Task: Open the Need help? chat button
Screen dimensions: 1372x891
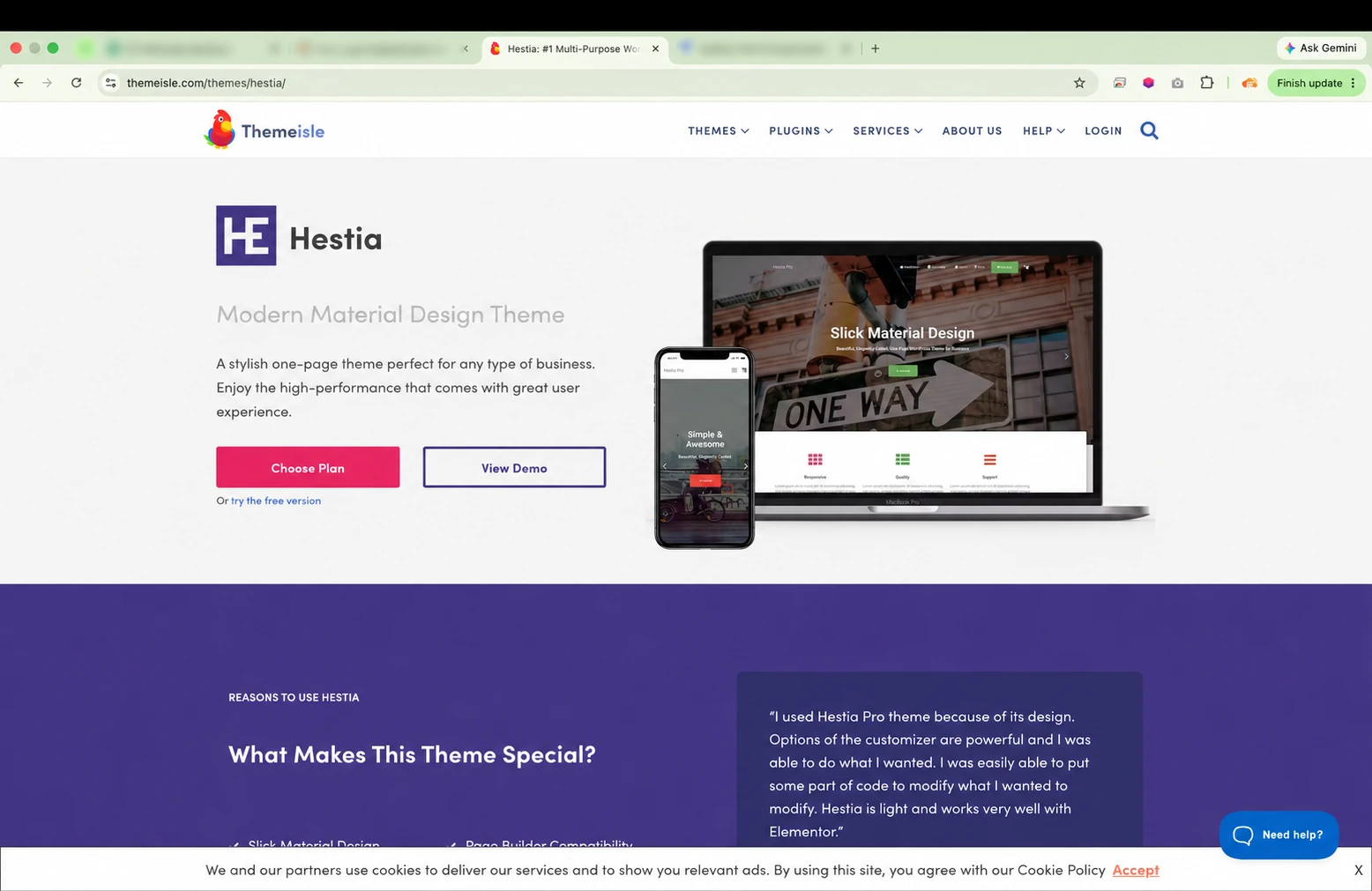Action: pos(1279,835)
